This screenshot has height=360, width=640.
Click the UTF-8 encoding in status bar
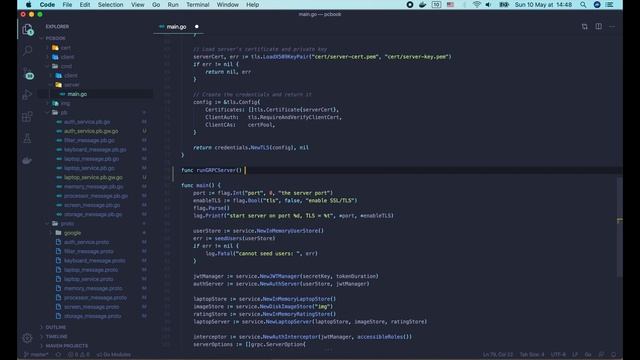(558, 354)
